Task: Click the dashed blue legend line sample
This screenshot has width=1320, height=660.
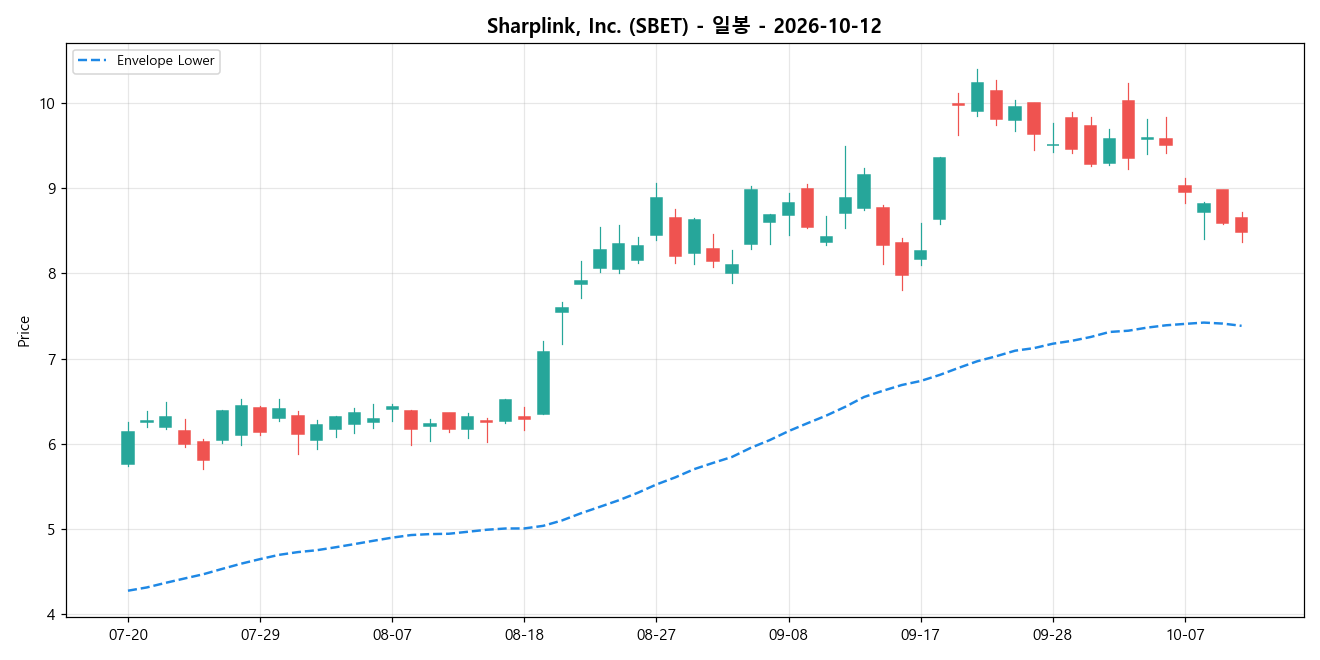Action: pos(94,61)
